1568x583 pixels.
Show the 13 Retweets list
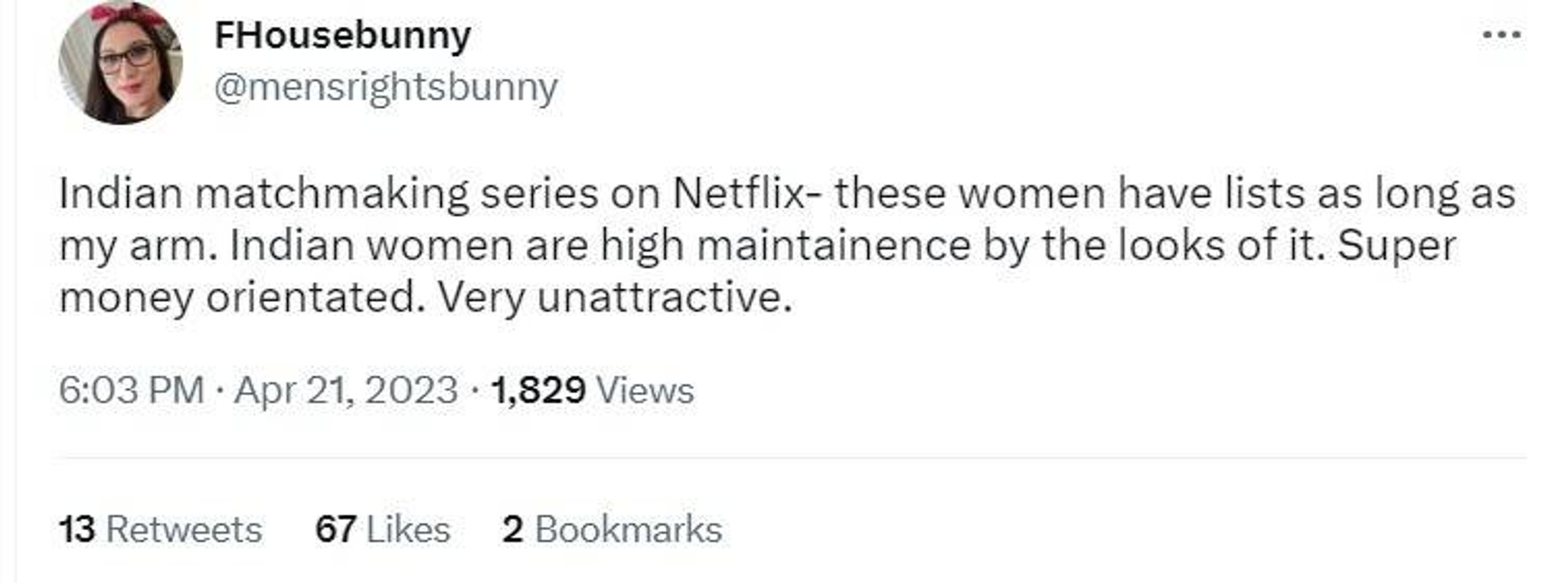point(160,529)
